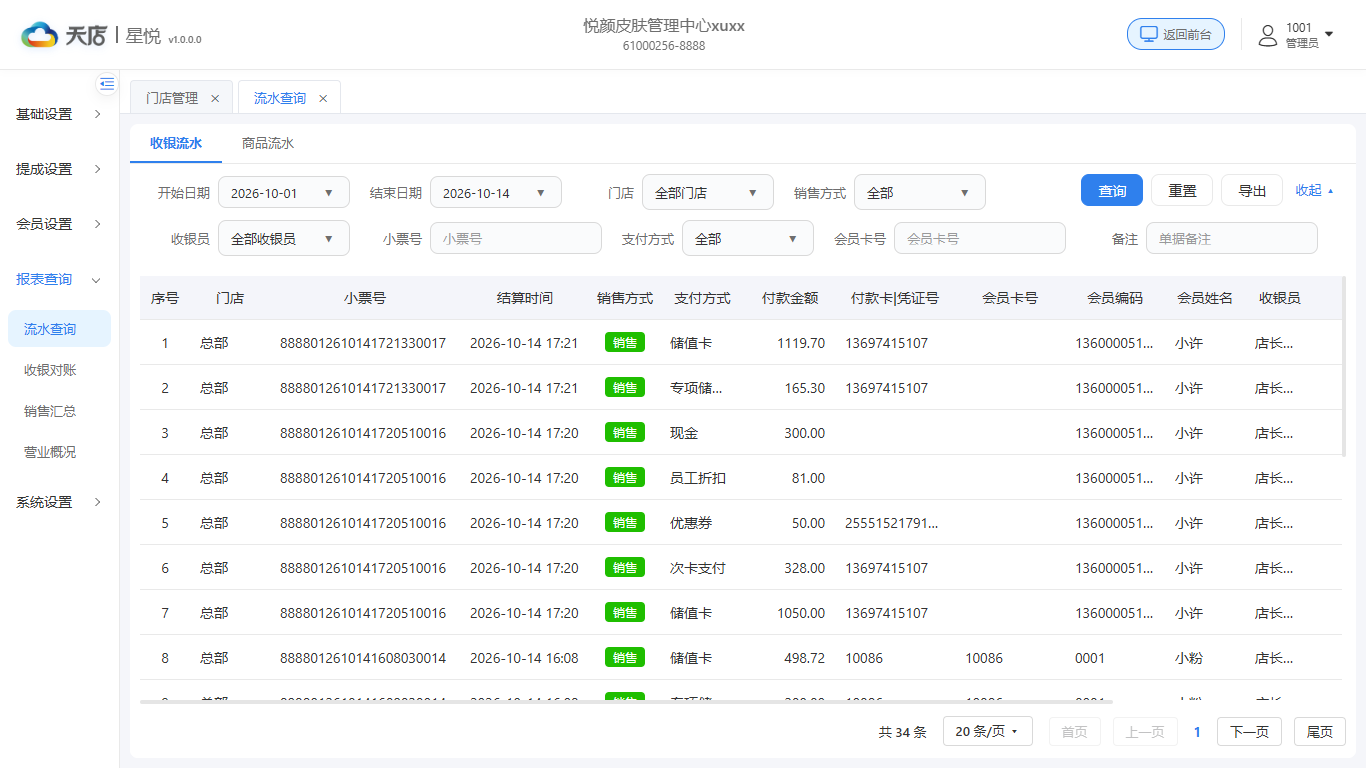
Task: Go to the next page with 下一页
Action: (1249, 732)
